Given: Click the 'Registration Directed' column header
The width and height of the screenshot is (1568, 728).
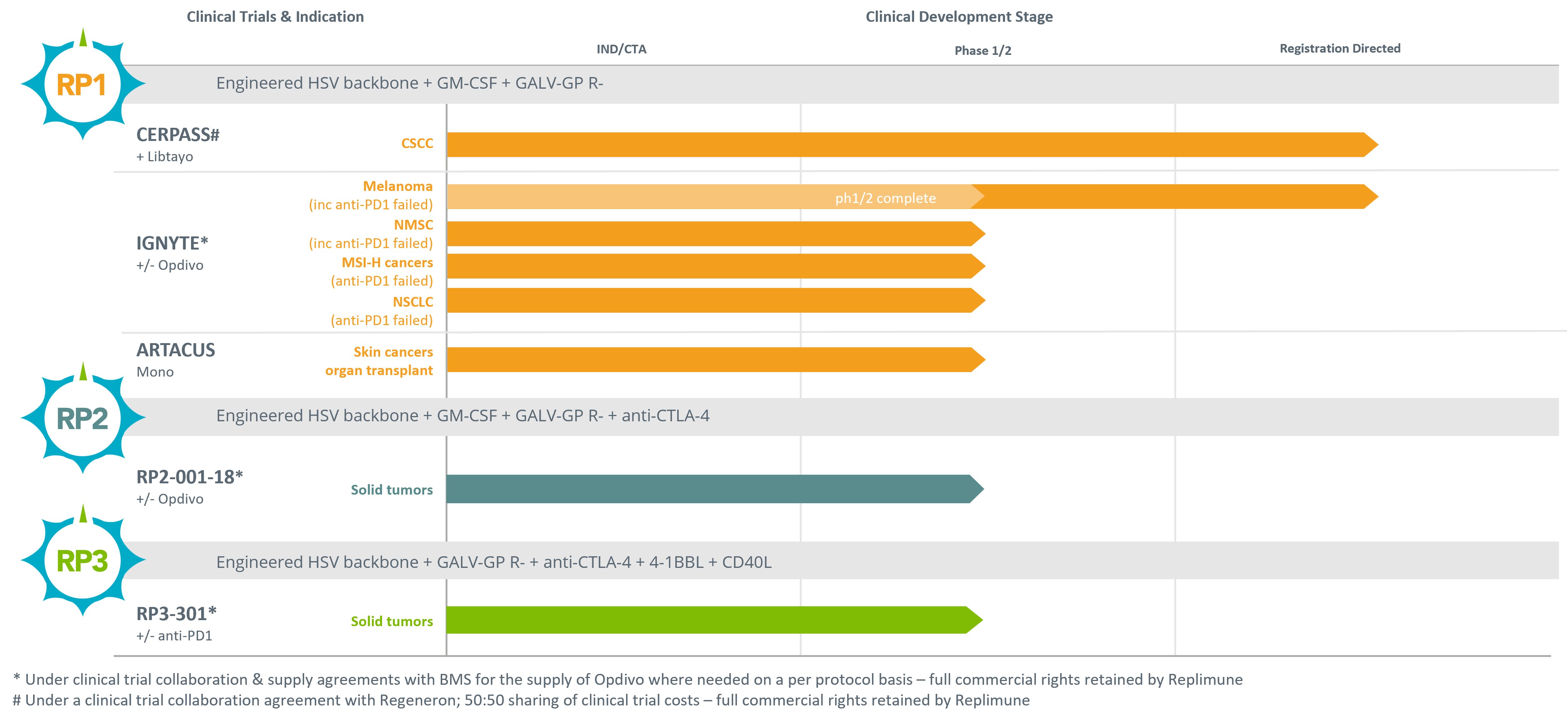Looking at the screenshot, I should click(x=1340, y=48).
